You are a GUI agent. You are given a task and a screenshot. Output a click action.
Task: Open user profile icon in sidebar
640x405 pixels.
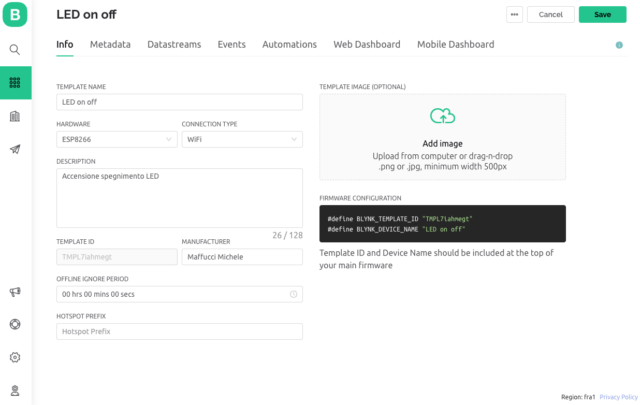15,390
